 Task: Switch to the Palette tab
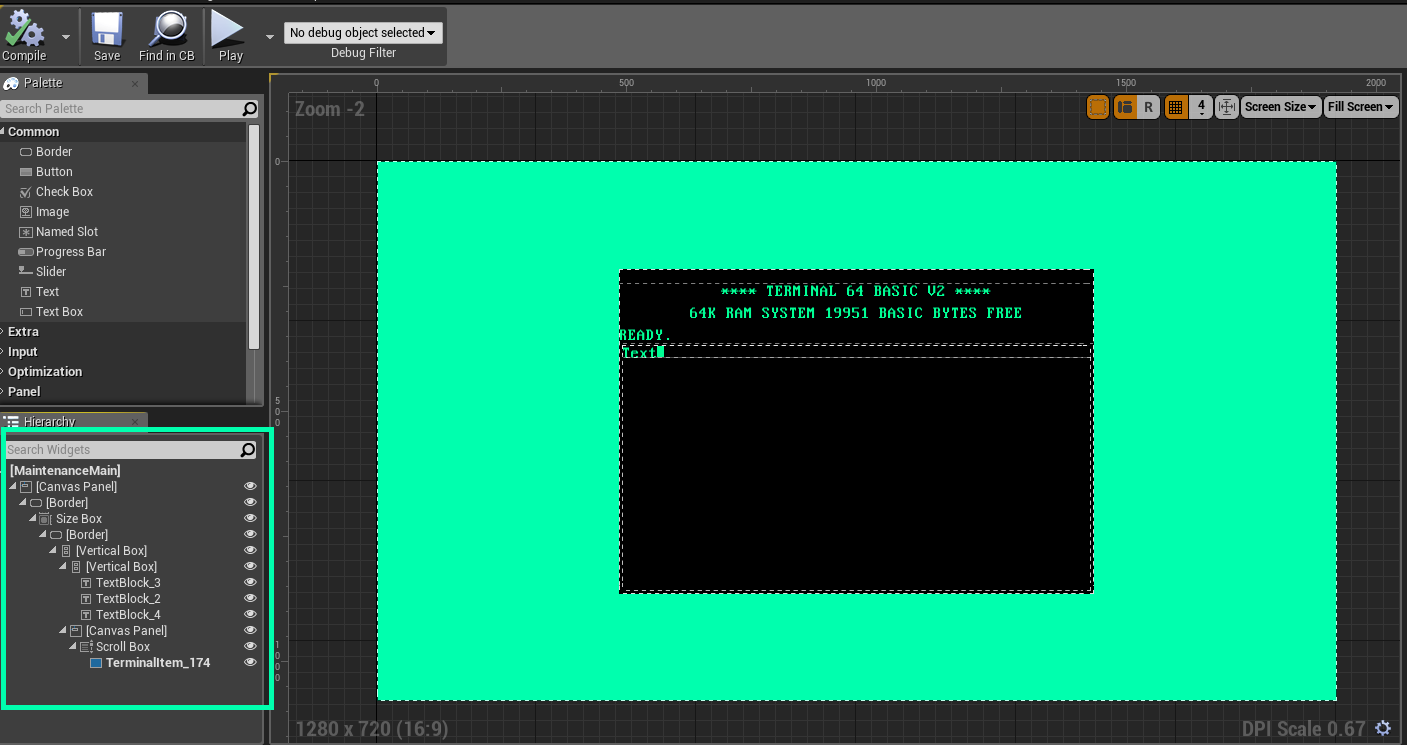[x=43, y=83]
